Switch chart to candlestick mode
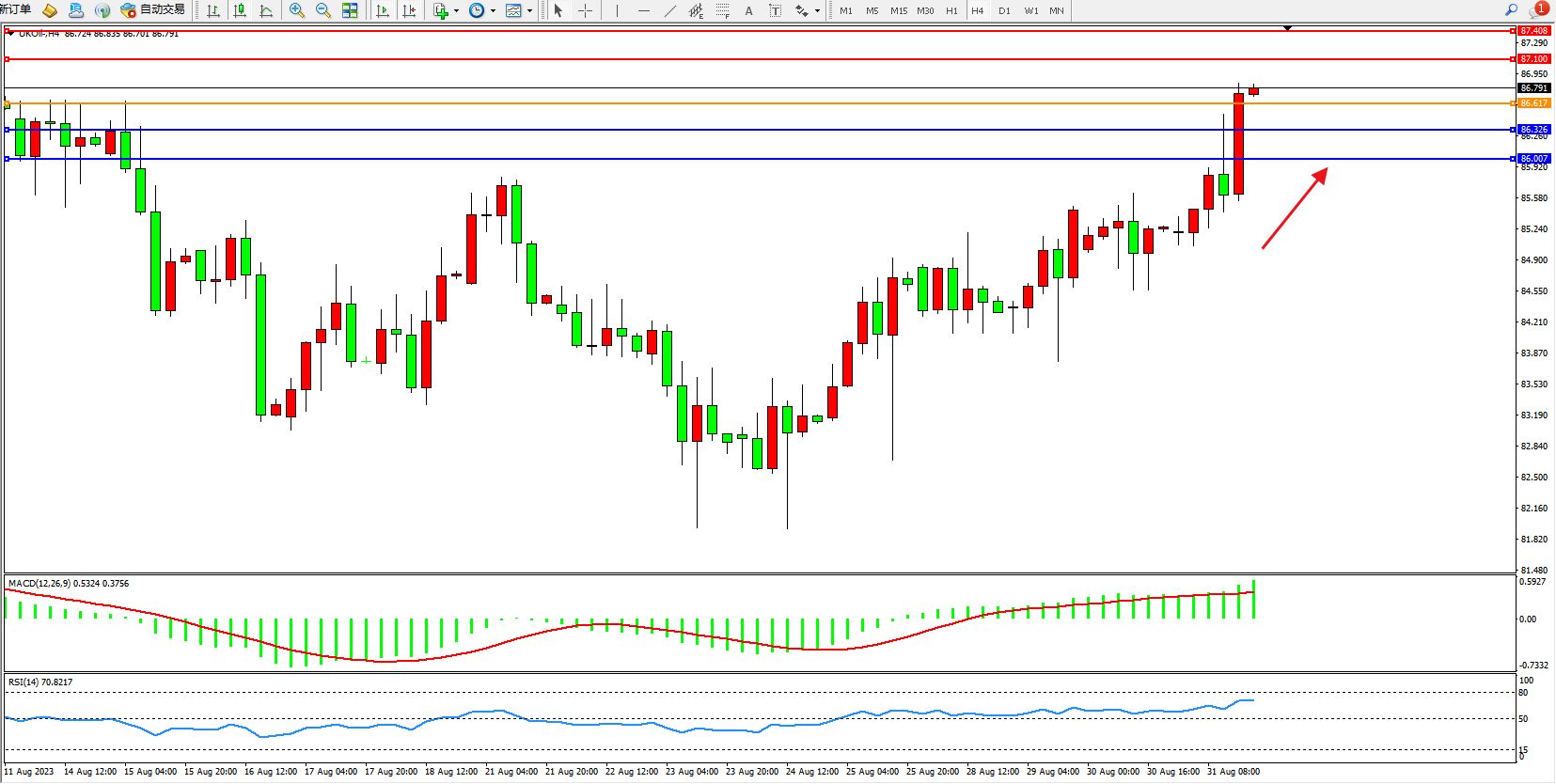Screen dimensions: 1556x784 pos(240,10)
